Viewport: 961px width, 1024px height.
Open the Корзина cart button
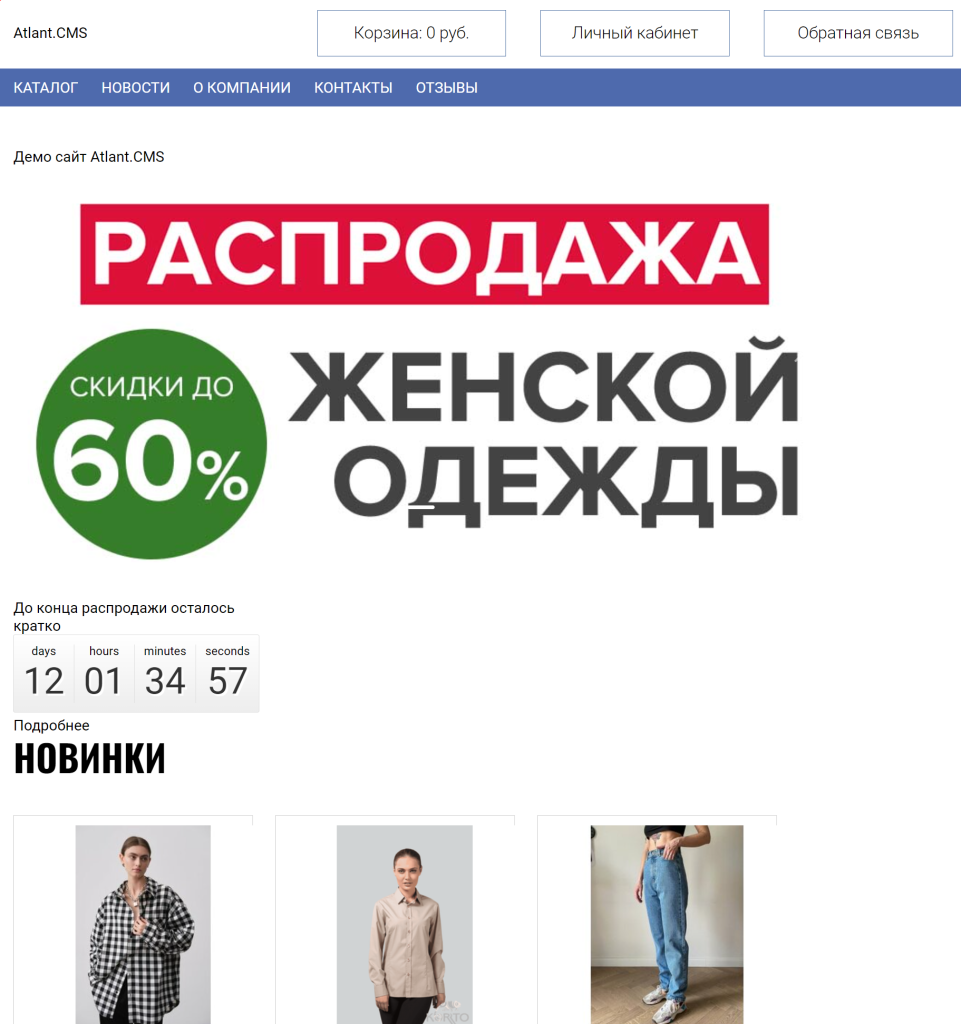(x=411, y=33)
